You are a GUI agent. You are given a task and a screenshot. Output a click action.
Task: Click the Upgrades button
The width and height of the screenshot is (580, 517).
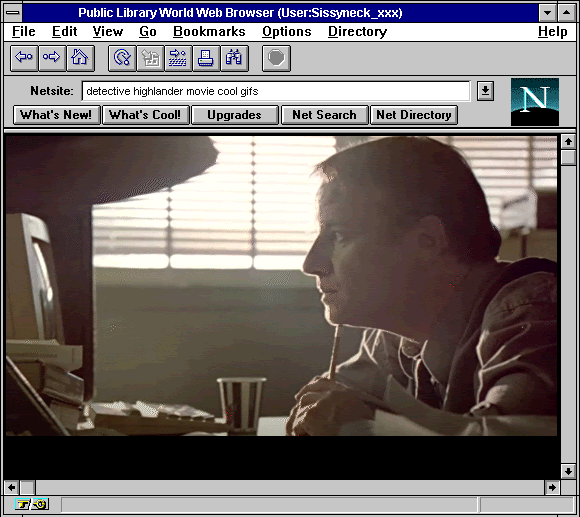coord(235,115)
